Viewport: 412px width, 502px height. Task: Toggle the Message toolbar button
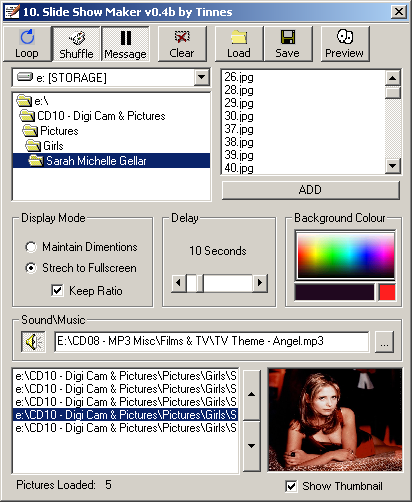point(125,44)
